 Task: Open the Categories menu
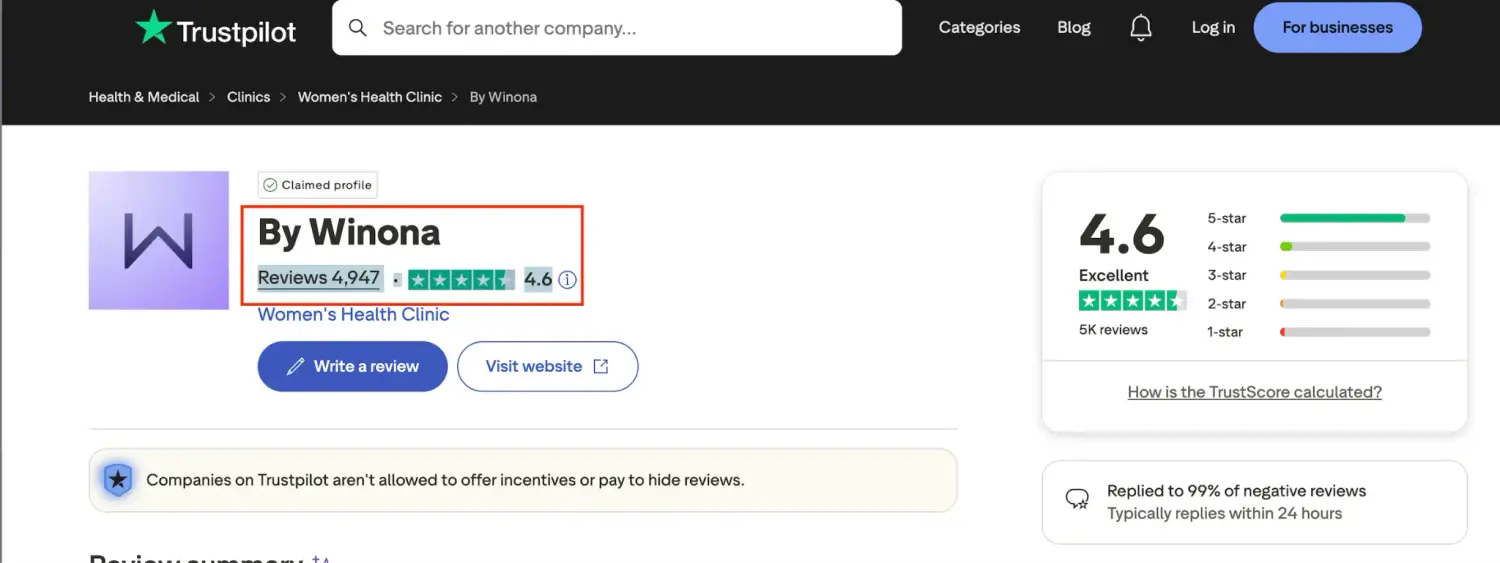[x=979, y=28]
